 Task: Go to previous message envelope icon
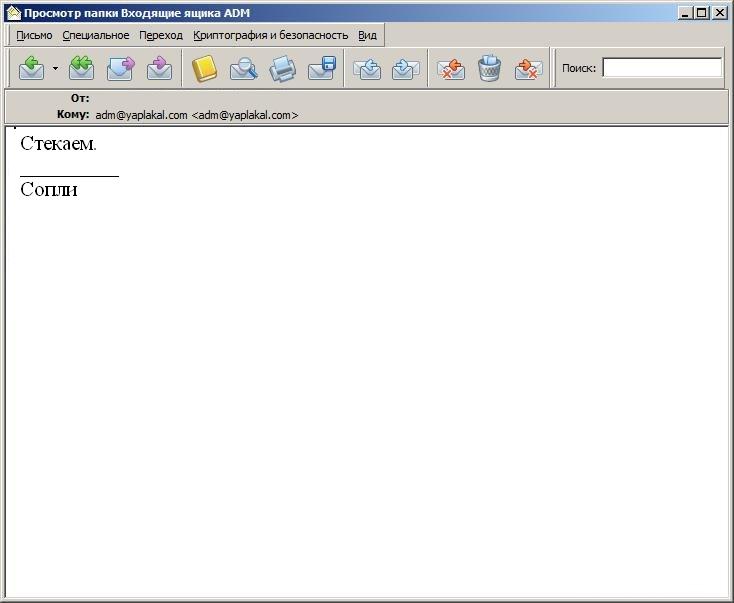click(367, 68)
